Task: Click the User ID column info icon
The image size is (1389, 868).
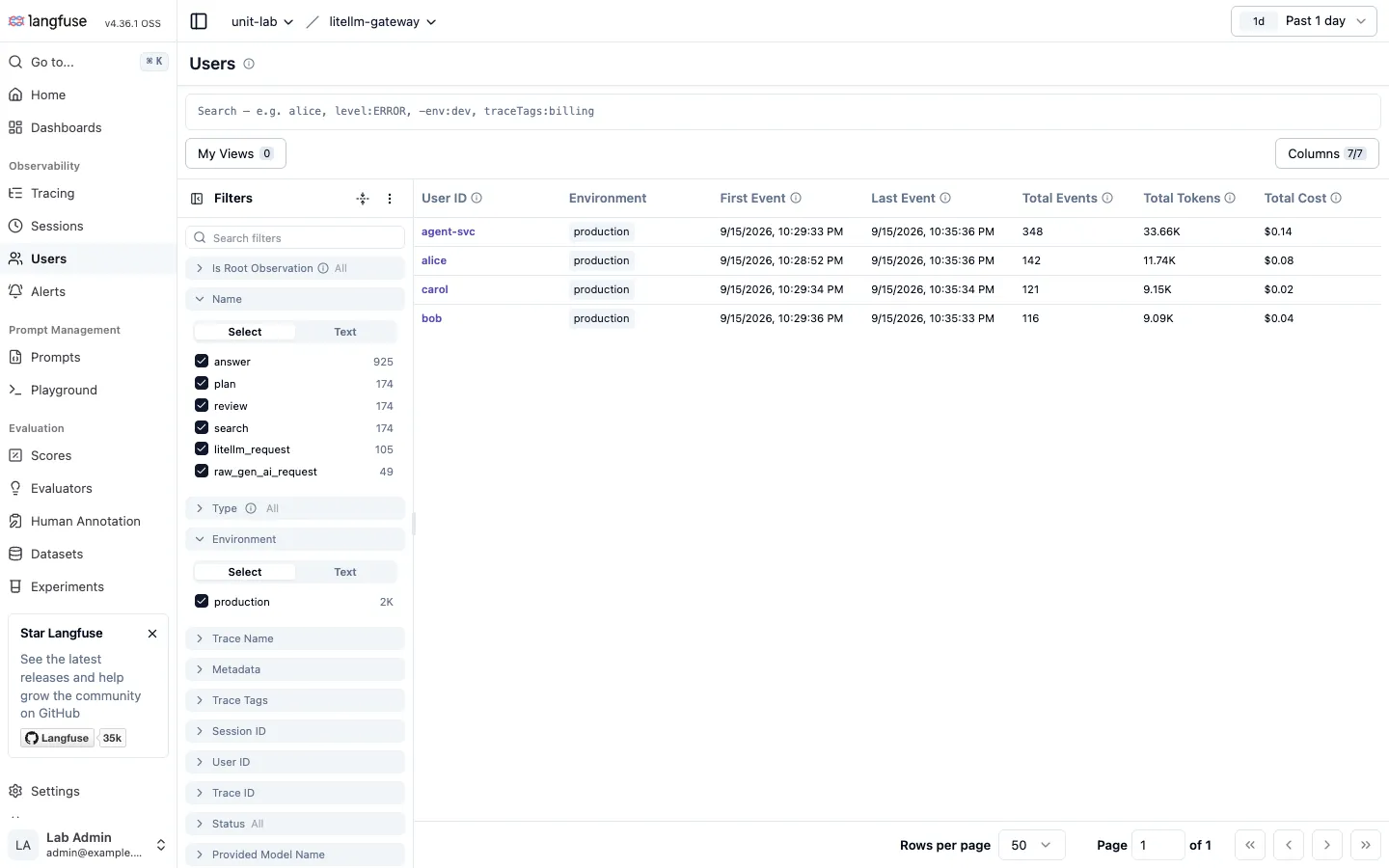Action: (477, 199)
